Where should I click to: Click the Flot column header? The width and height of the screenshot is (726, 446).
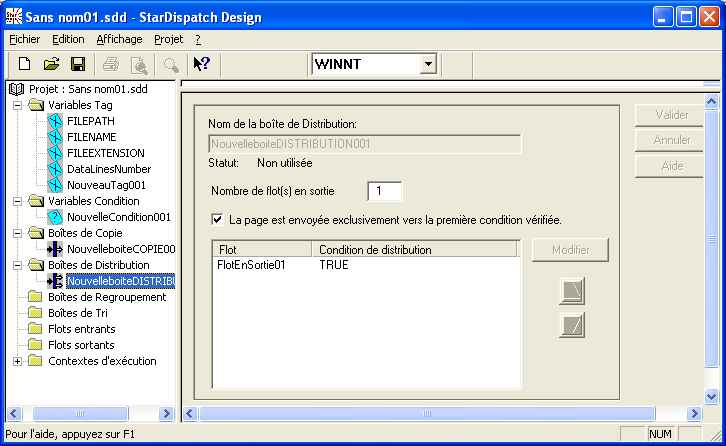[x=262, y=249]
